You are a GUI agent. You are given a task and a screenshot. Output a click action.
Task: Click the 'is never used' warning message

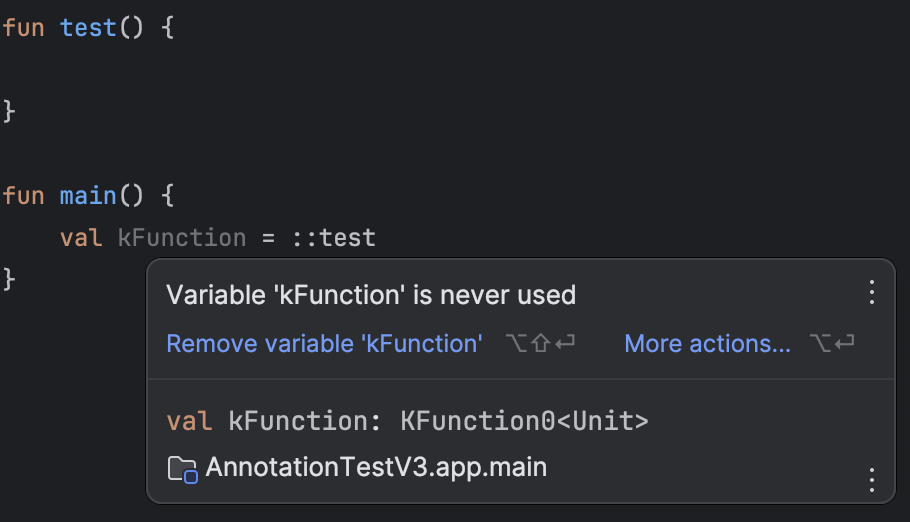click(371, 295)
